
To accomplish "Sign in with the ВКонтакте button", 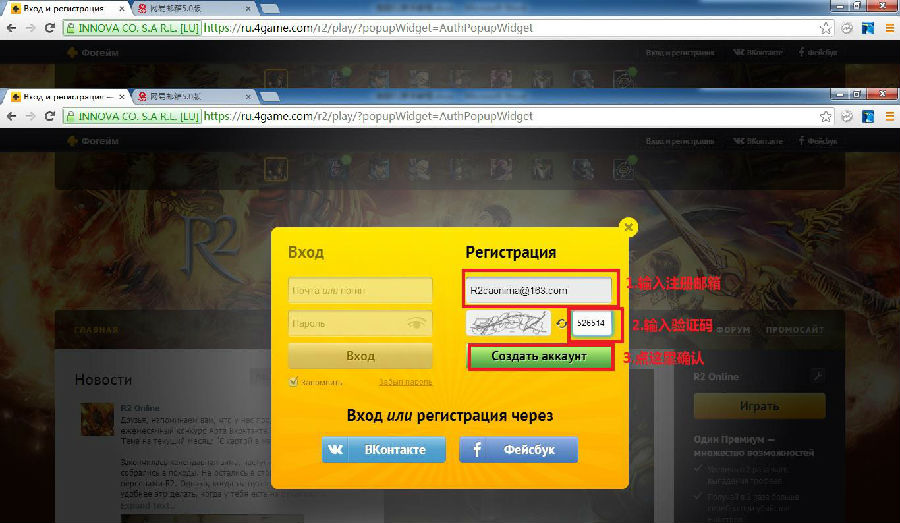I will tap(384, 450).
